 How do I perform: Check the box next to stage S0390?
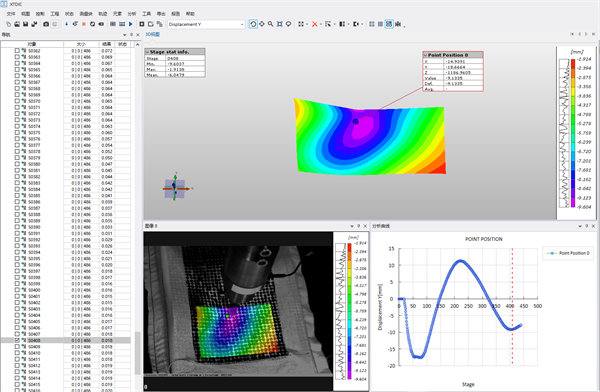17,227
